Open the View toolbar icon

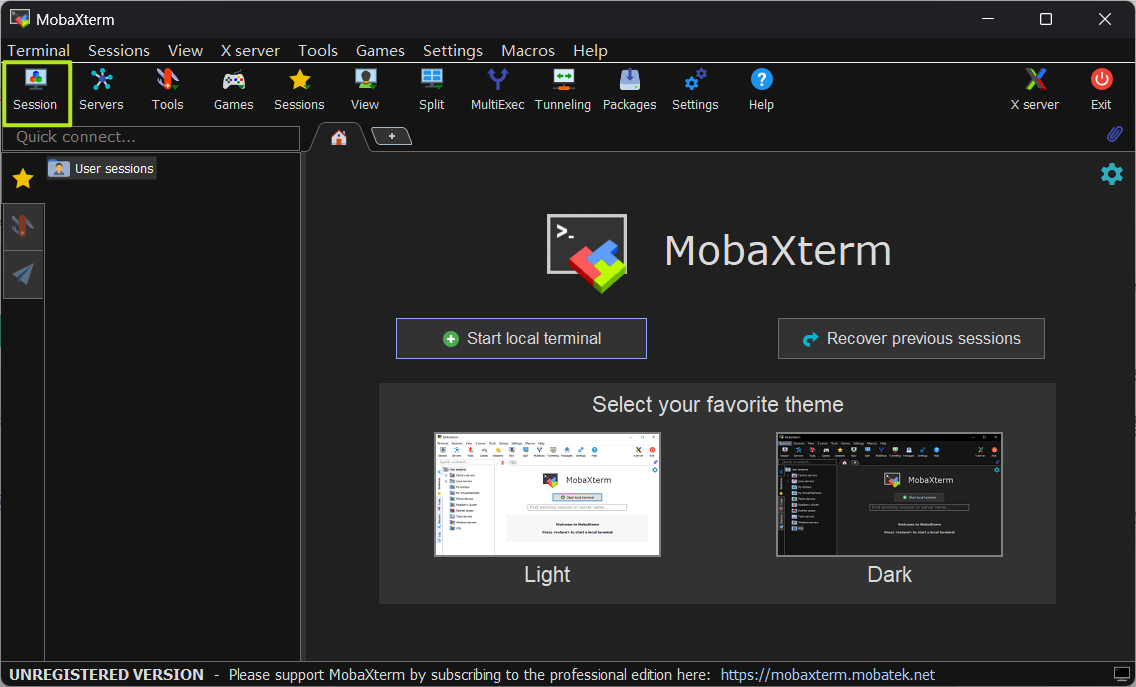point(365,91)
